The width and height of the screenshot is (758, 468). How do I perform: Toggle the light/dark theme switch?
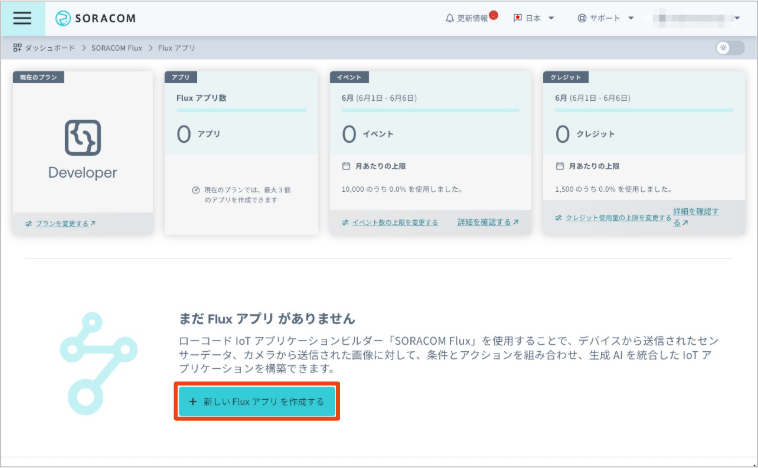point(730,48)
